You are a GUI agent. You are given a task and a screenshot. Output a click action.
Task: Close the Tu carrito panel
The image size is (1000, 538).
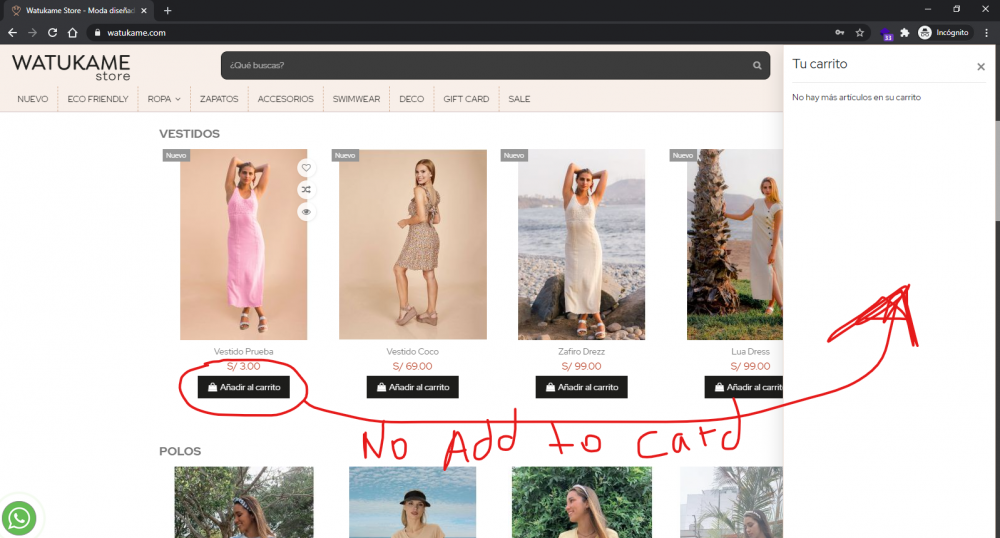pyautogui.click(x=981, y=66)
